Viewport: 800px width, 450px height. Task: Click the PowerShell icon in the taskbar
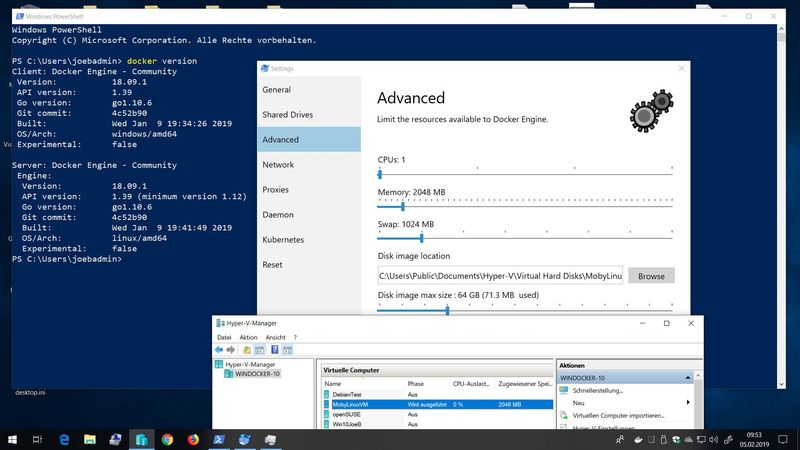click(x=219, y=439)
